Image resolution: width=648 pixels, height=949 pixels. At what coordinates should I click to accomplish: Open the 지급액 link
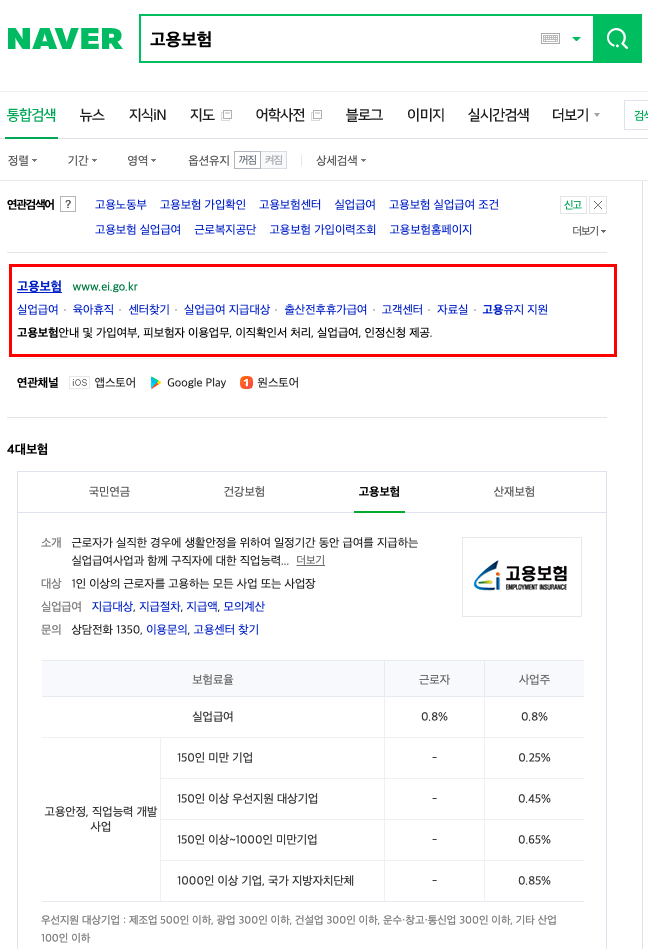click(x=201, y=606)
